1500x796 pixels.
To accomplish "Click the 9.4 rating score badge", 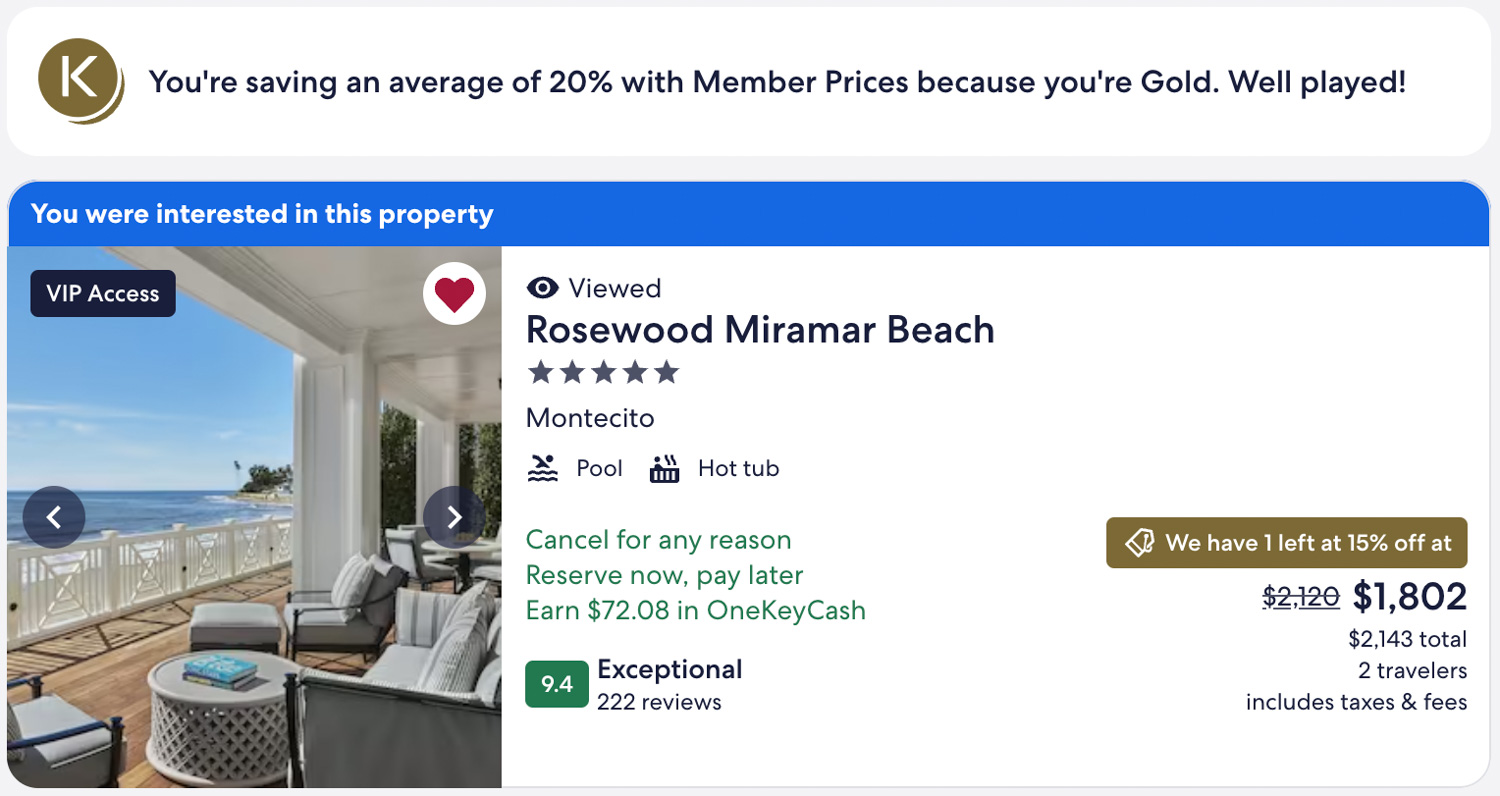I will pos(557,684).
